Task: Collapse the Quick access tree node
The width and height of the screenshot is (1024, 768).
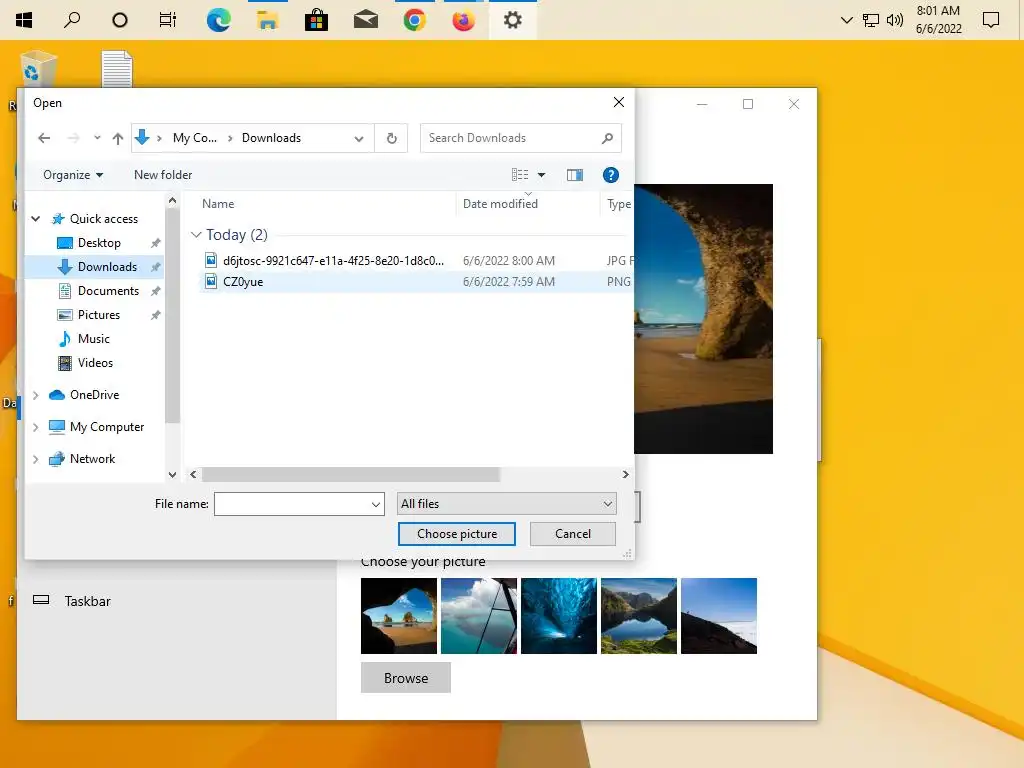Action: (36, 219)
